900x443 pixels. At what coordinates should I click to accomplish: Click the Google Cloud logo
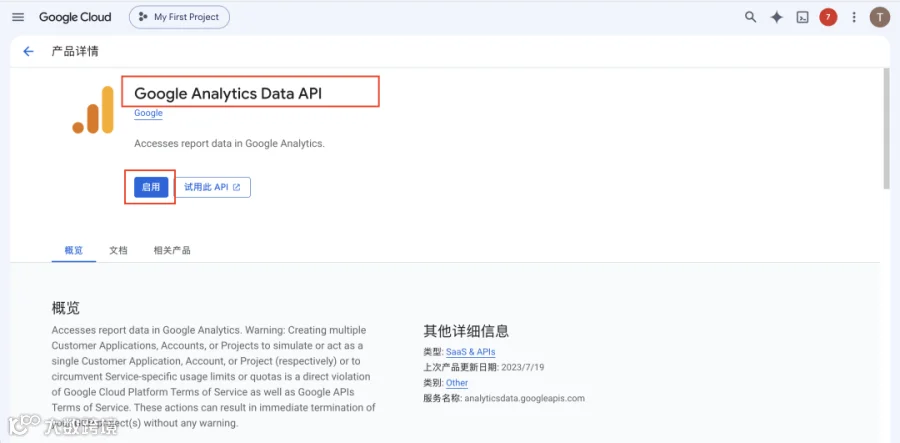point(75,17)
